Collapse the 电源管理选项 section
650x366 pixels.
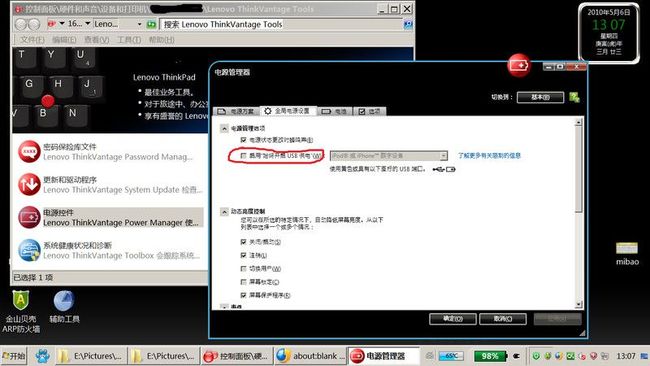(x=224, y=128)
